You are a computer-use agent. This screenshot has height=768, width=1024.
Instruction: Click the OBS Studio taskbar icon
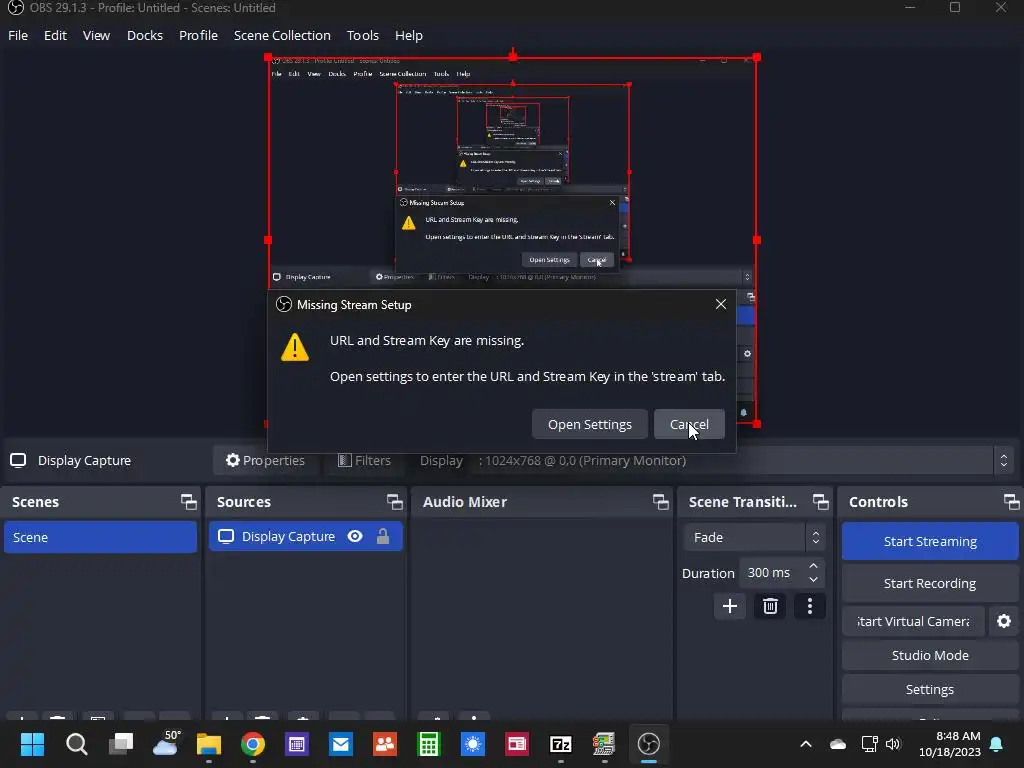pos(648,744)
